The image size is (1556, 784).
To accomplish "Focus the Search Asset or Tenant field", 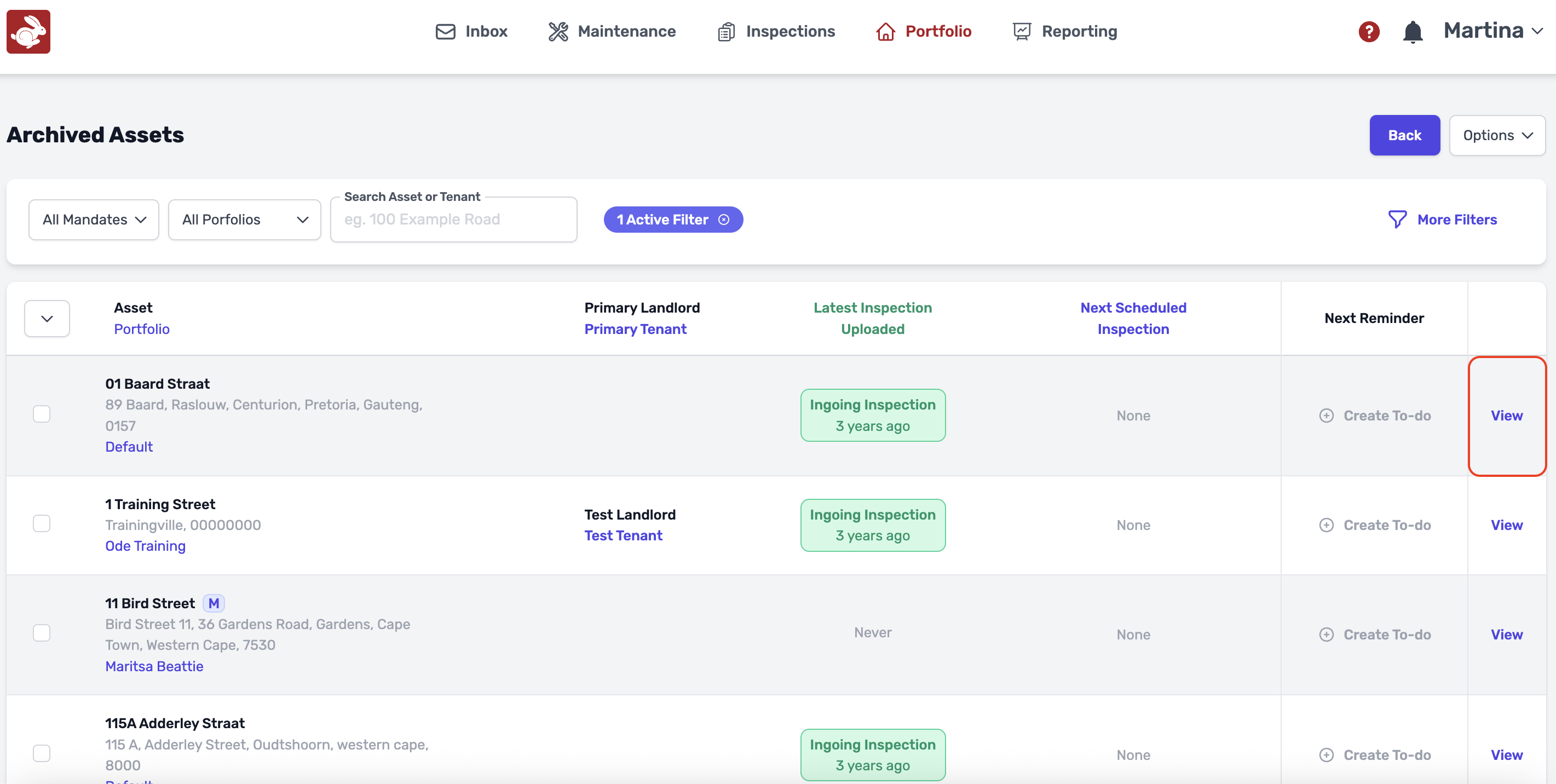I will (x=453, y=220).
